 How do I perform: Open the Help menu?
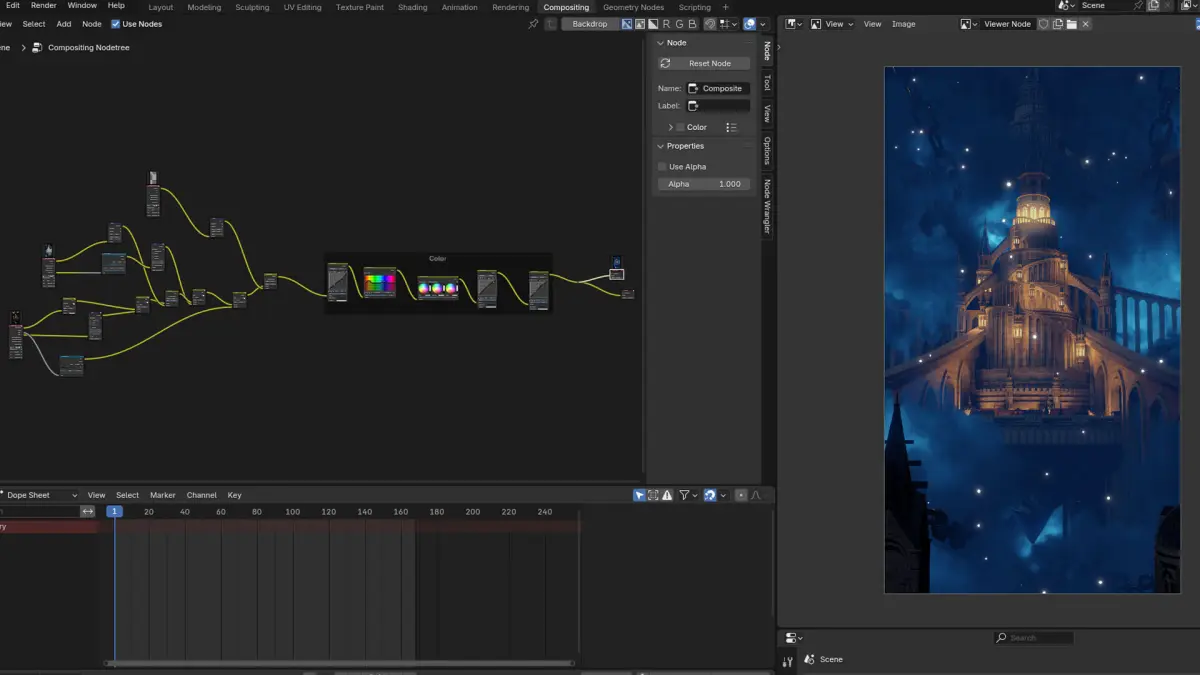click(116, 5)
